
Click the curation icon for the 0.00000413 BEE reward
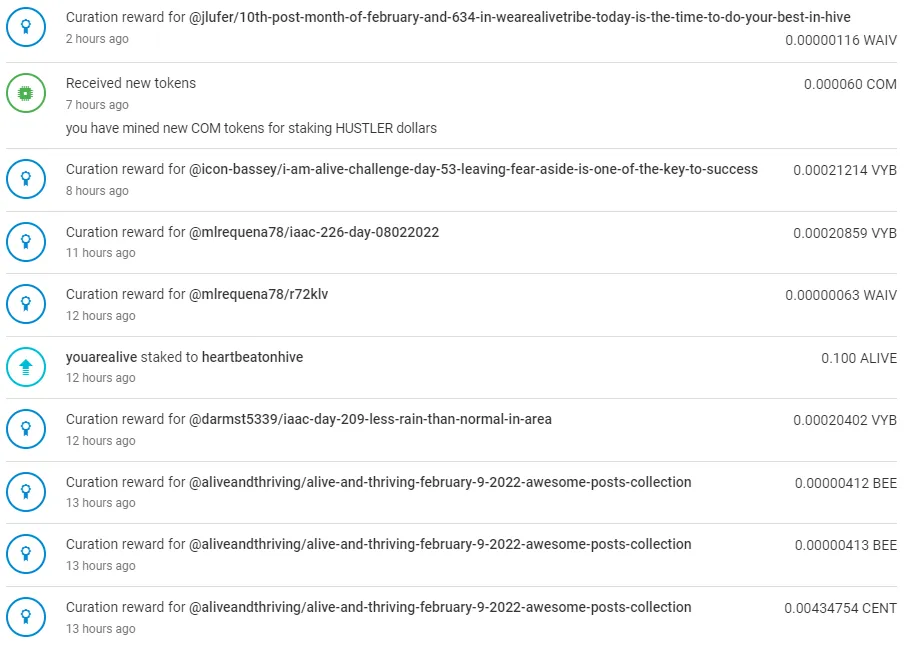pos(26,554)
